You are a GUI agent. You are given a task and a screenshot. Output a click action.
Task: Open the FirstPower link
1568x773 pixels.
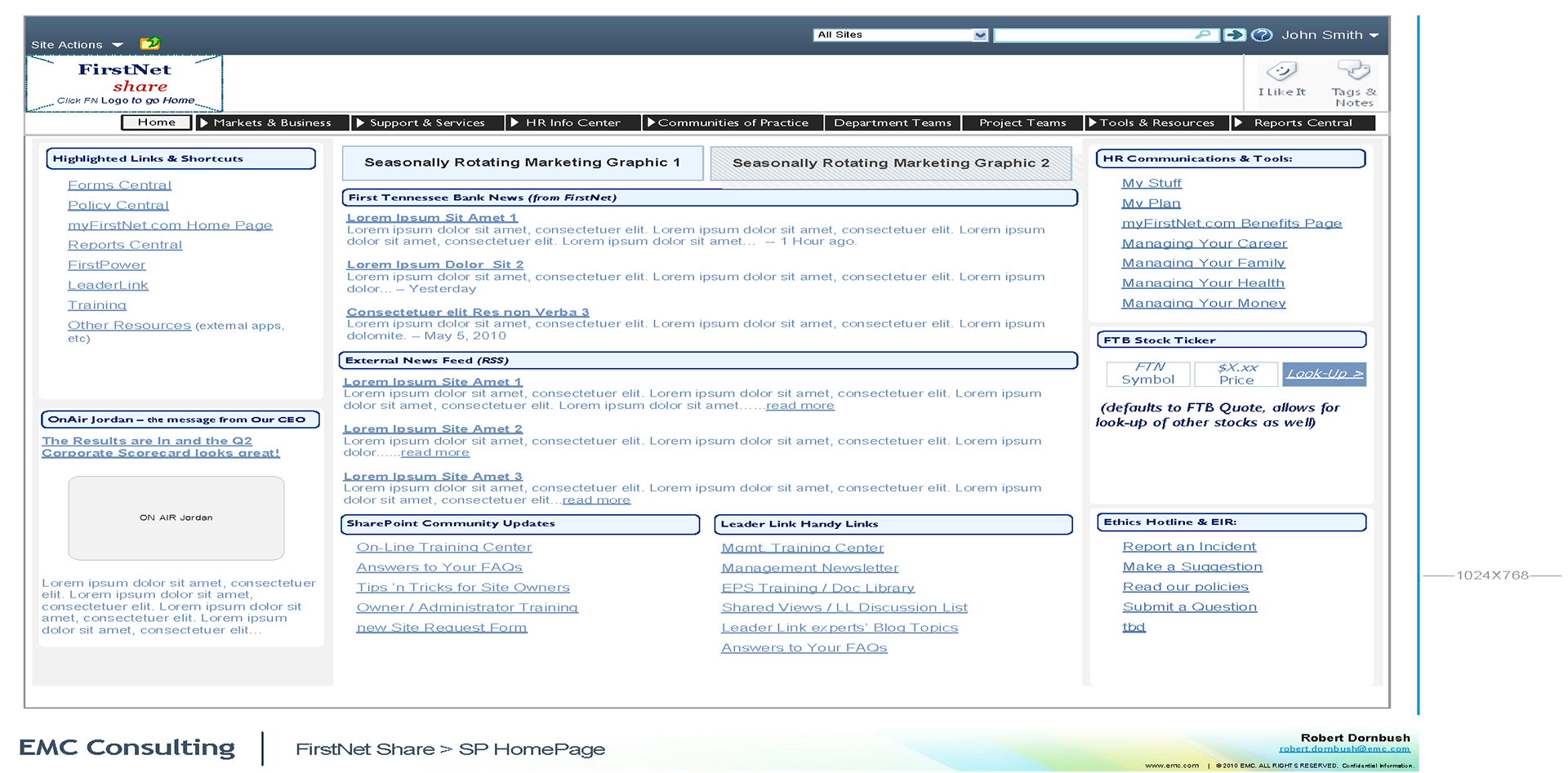pos(107,265)
